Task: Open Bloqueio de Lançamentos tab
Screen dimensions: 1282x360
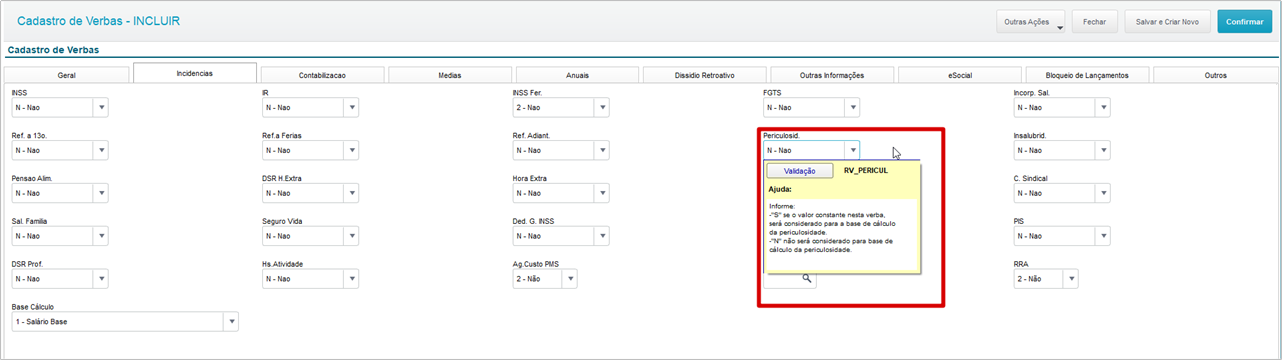Action: (x=1087, y=75)
